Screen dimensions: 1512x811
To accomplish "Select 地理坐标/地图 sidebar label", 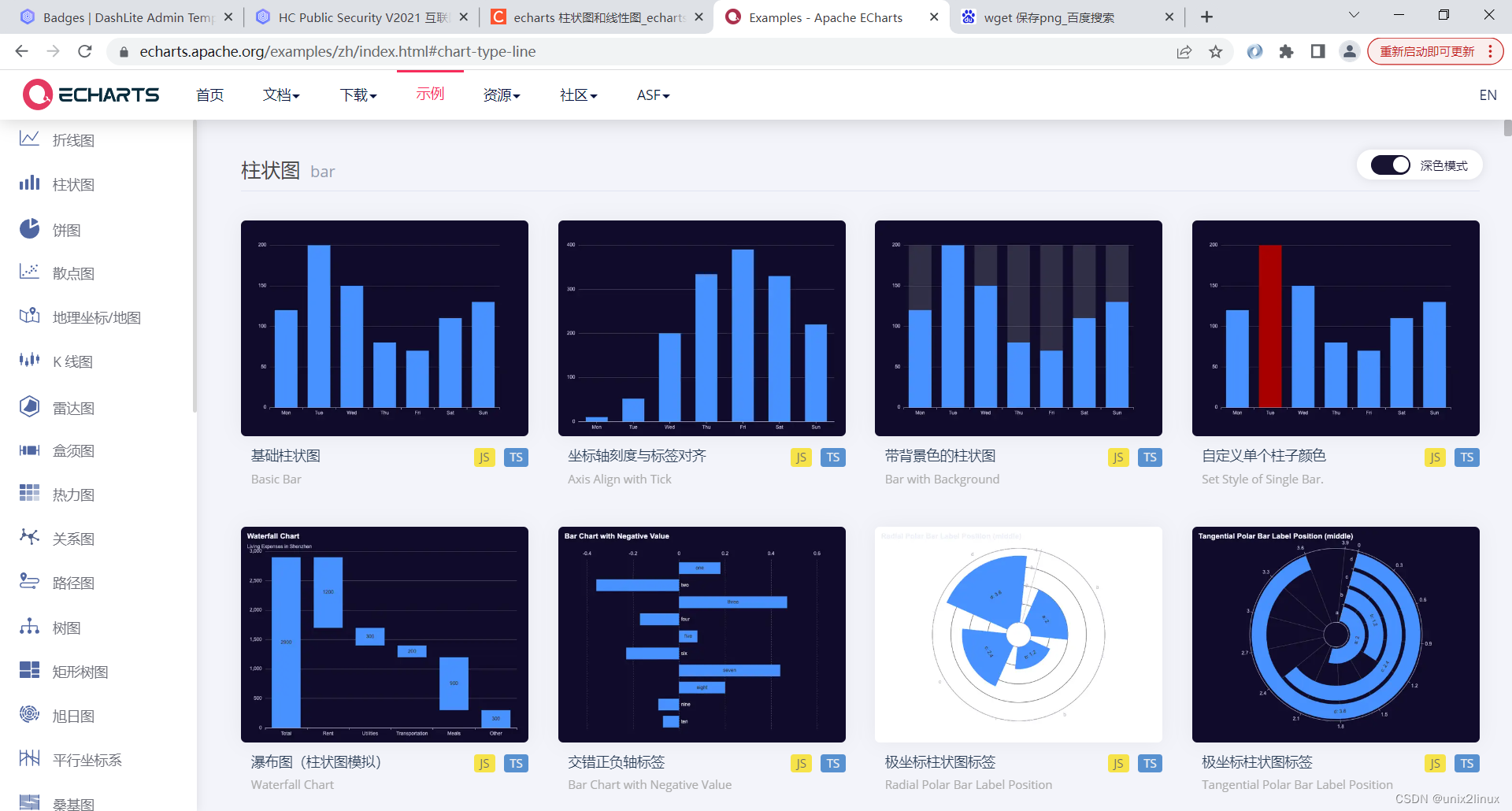I will coord(97,317).
